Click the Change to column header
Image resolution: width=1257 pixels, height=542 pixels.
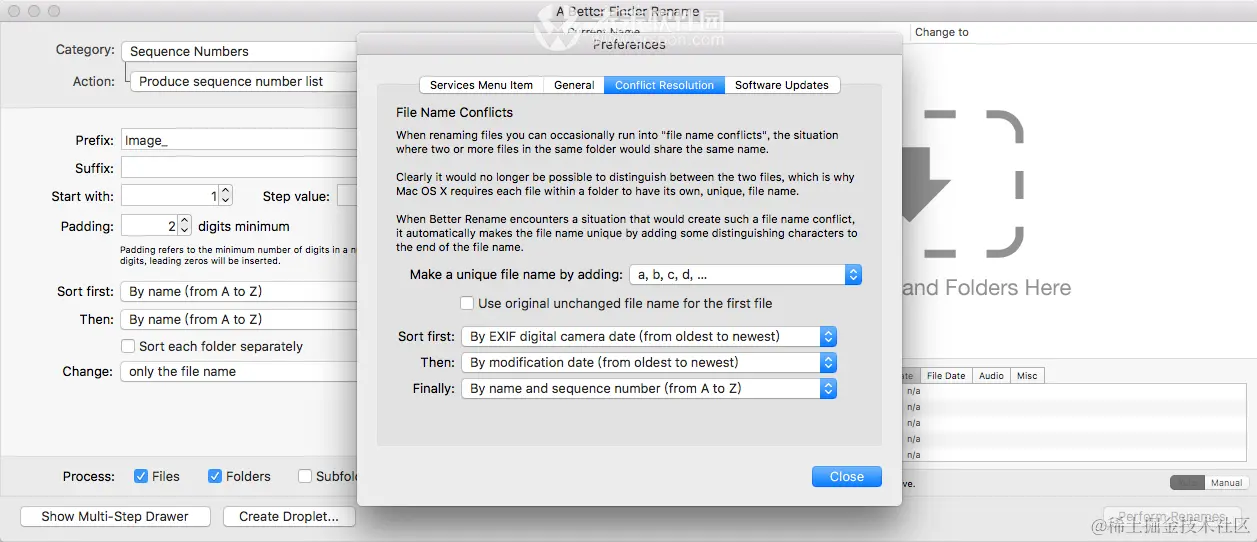942,32
